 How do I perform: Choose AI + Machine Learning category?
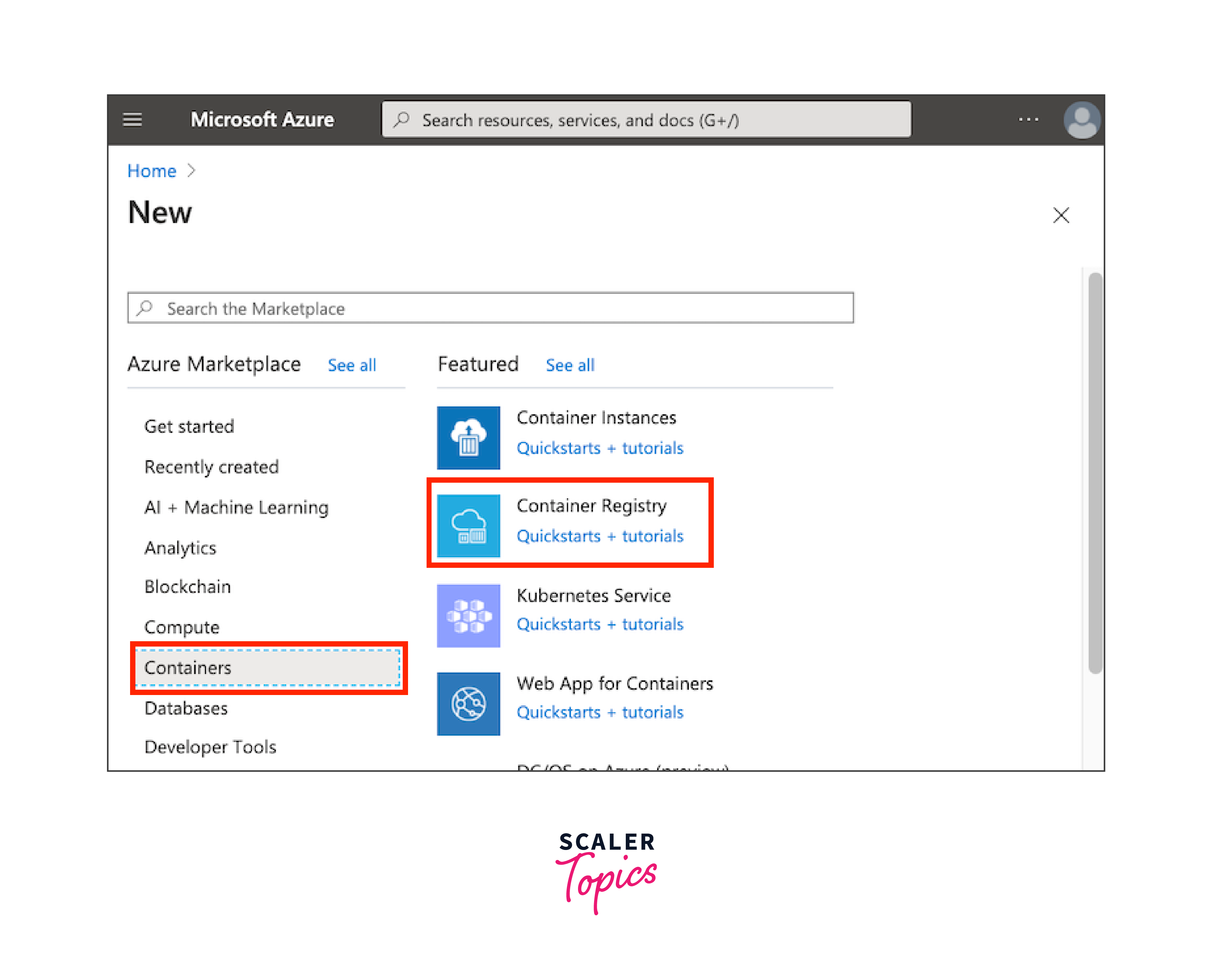[x=236, y=508]
